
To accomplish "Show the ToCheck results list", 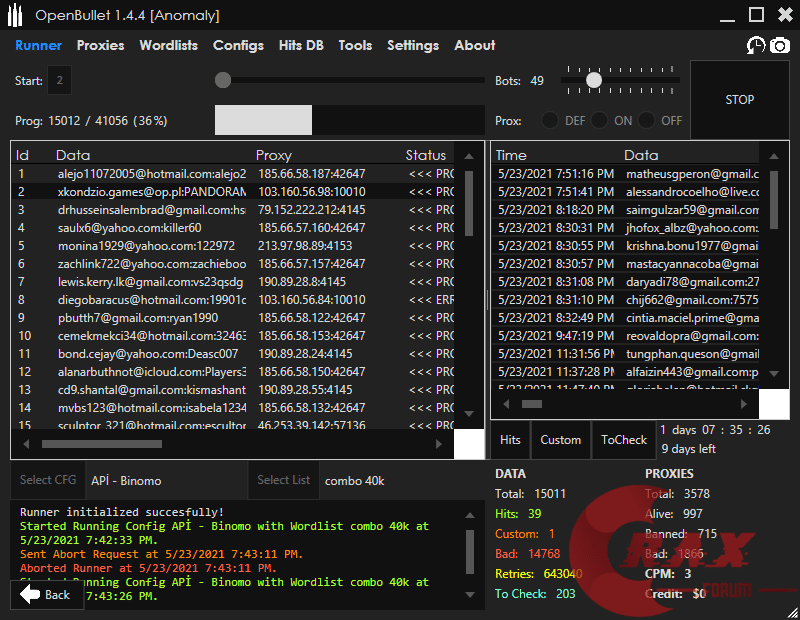I will 624,439.
